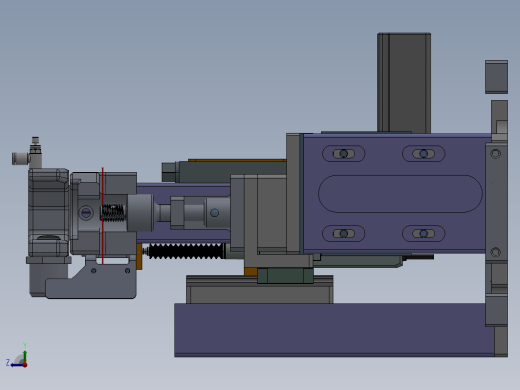Viewport: 520px width, 390px height.
Task: Click the slotted screw head on the gripper body
Action: pyautogui.click(x=86, y=213)
